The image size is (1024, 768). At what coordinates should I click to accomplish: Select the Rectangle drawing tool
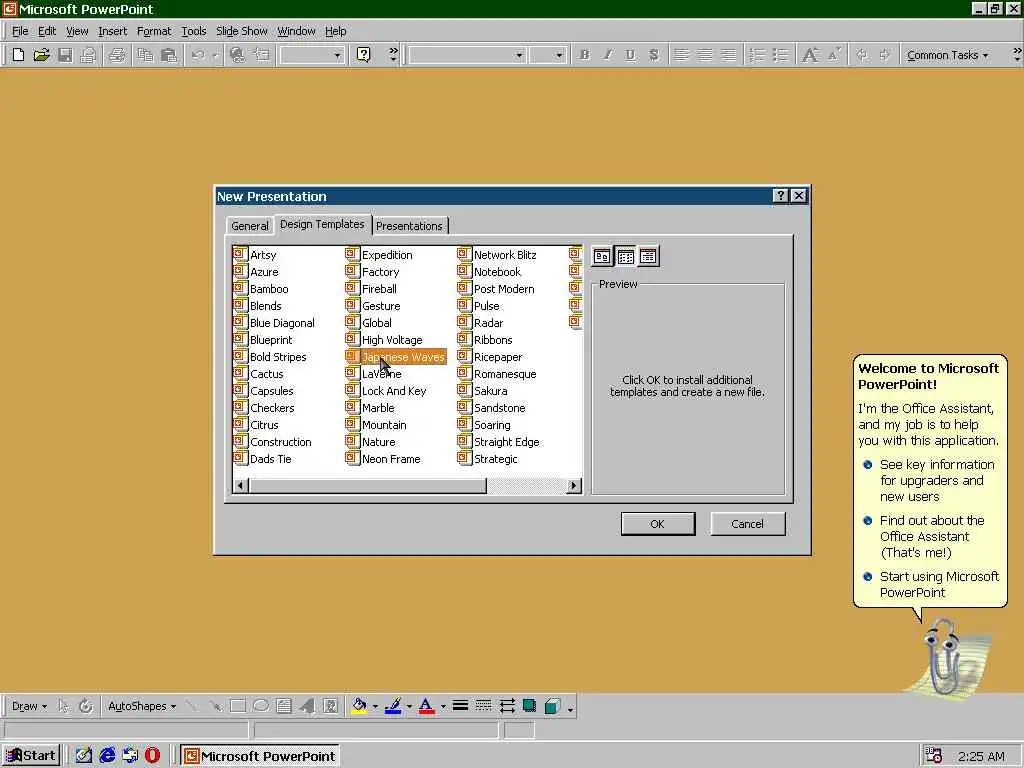pyautogui.click(x=238, y=706)
